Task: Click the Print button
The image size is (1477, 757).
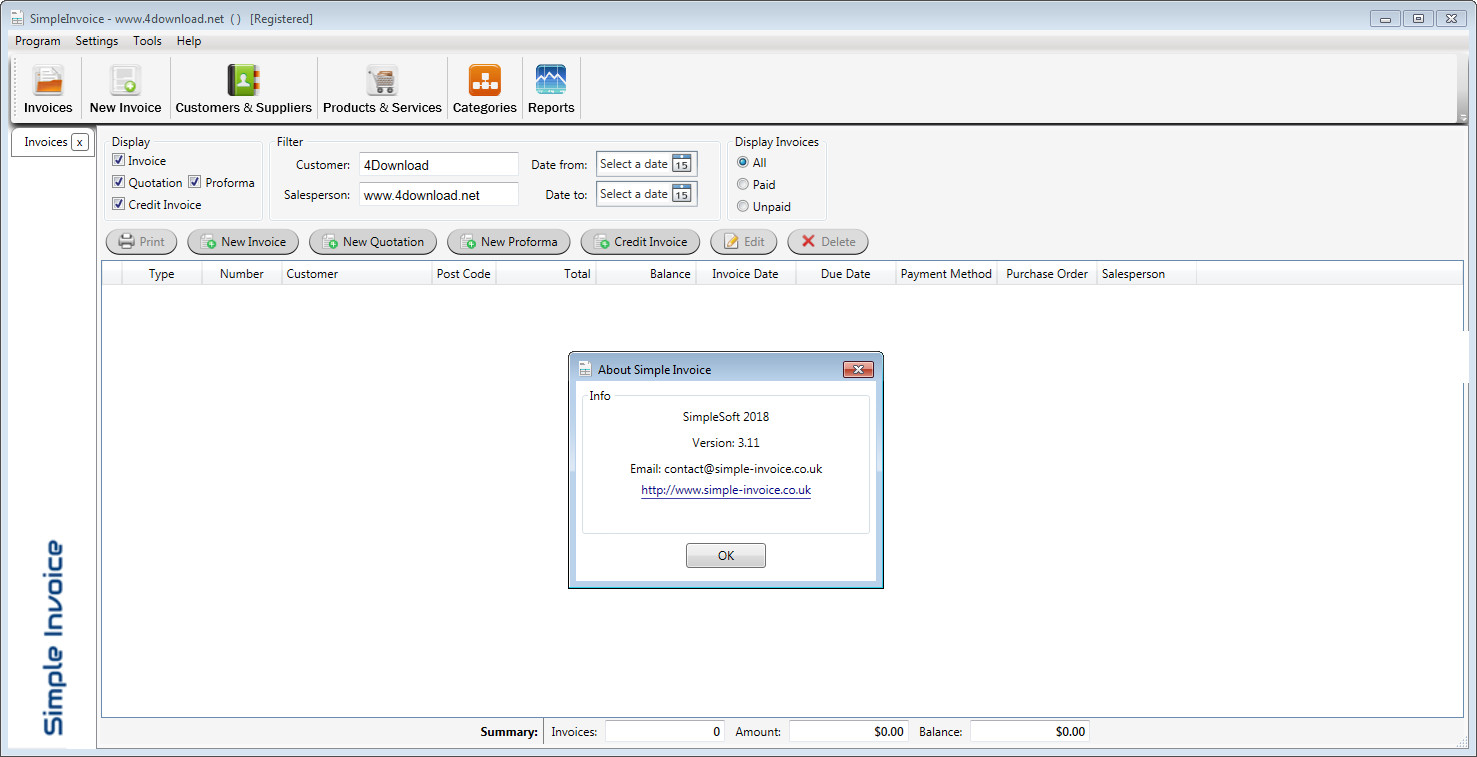Action: coord(141,242)
